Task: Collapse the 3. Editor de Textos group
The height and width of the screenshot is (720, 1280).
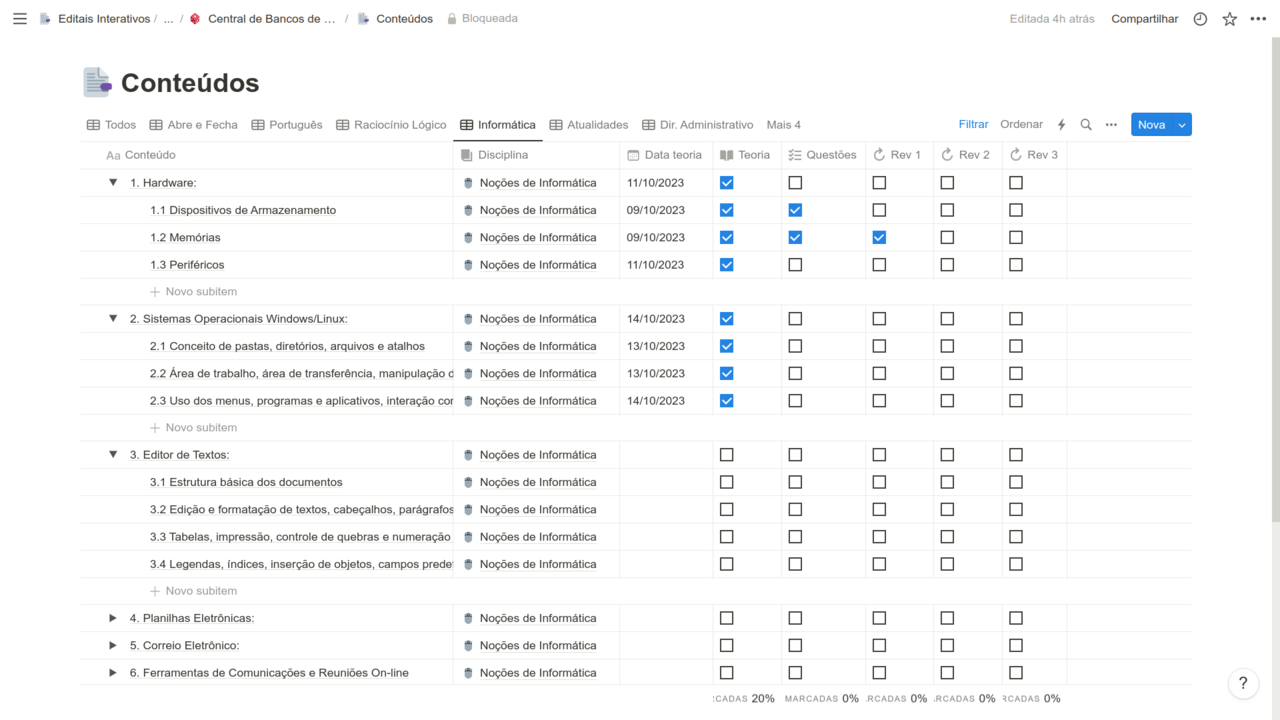Action: 113,455
